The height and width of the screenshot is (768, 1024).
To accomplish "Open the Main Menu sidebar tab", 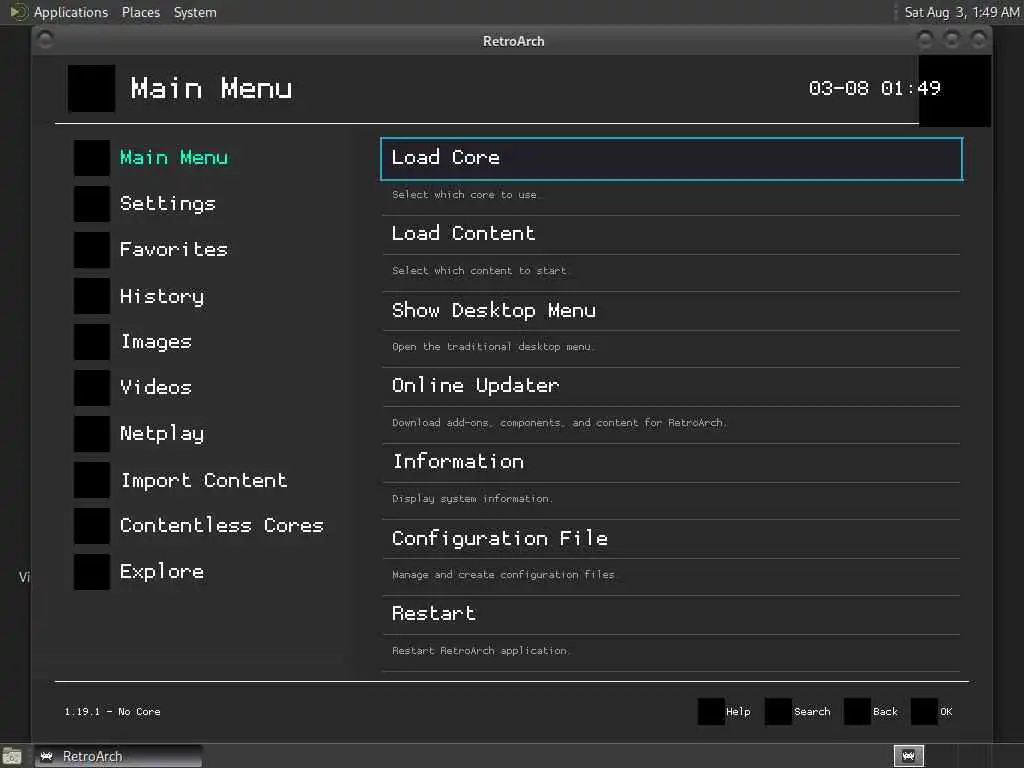I will click(174, 158).
